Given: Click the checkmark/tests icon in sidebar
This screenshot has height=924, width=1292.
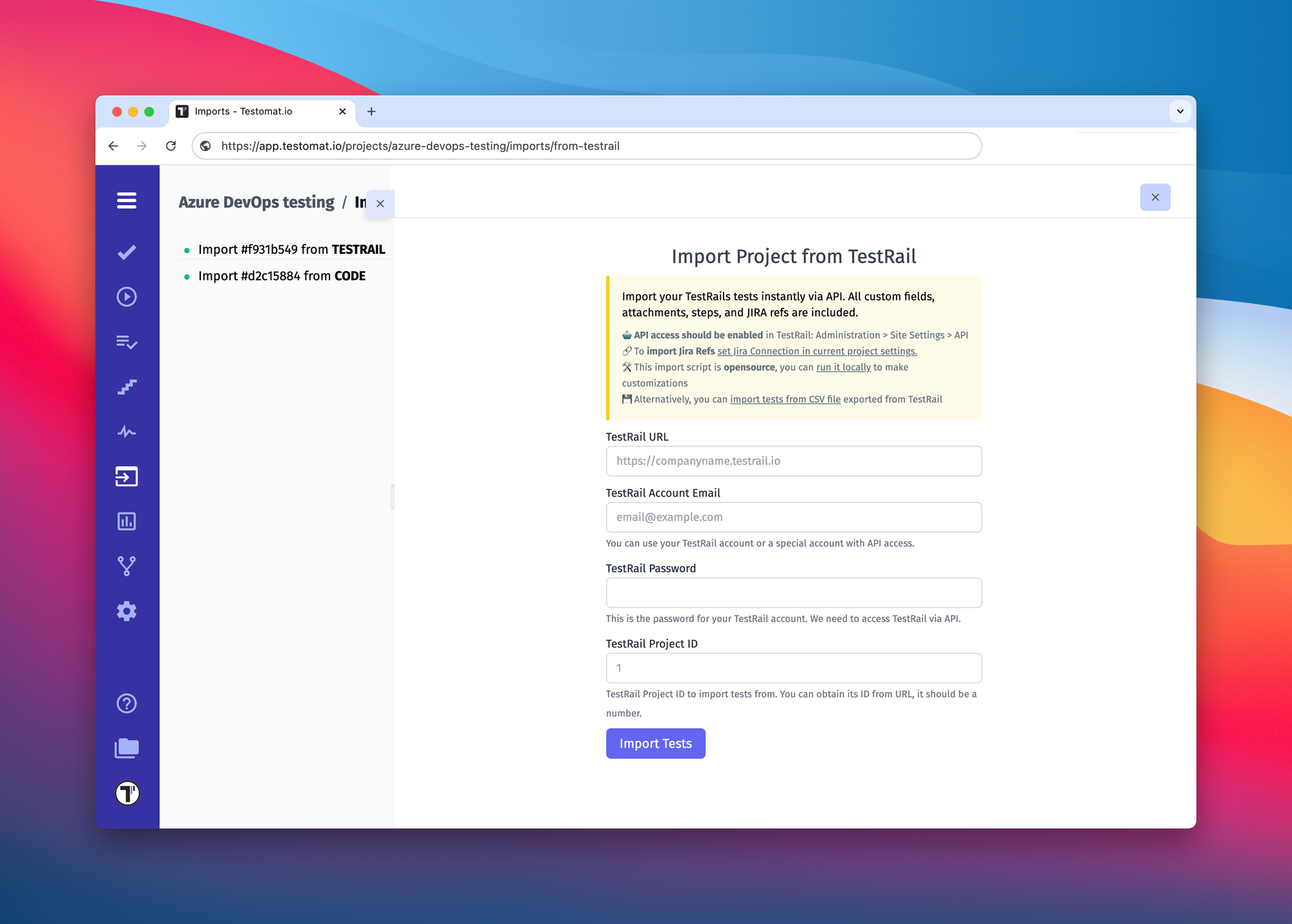Looking at the screenshot, I should point(127,252).
